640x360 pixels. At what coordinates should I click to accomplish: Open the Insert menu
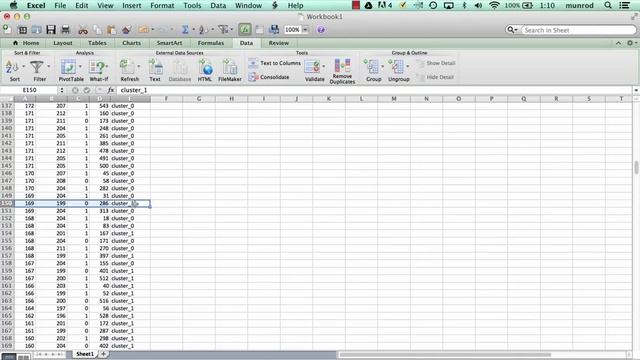(x=131, y=5)
